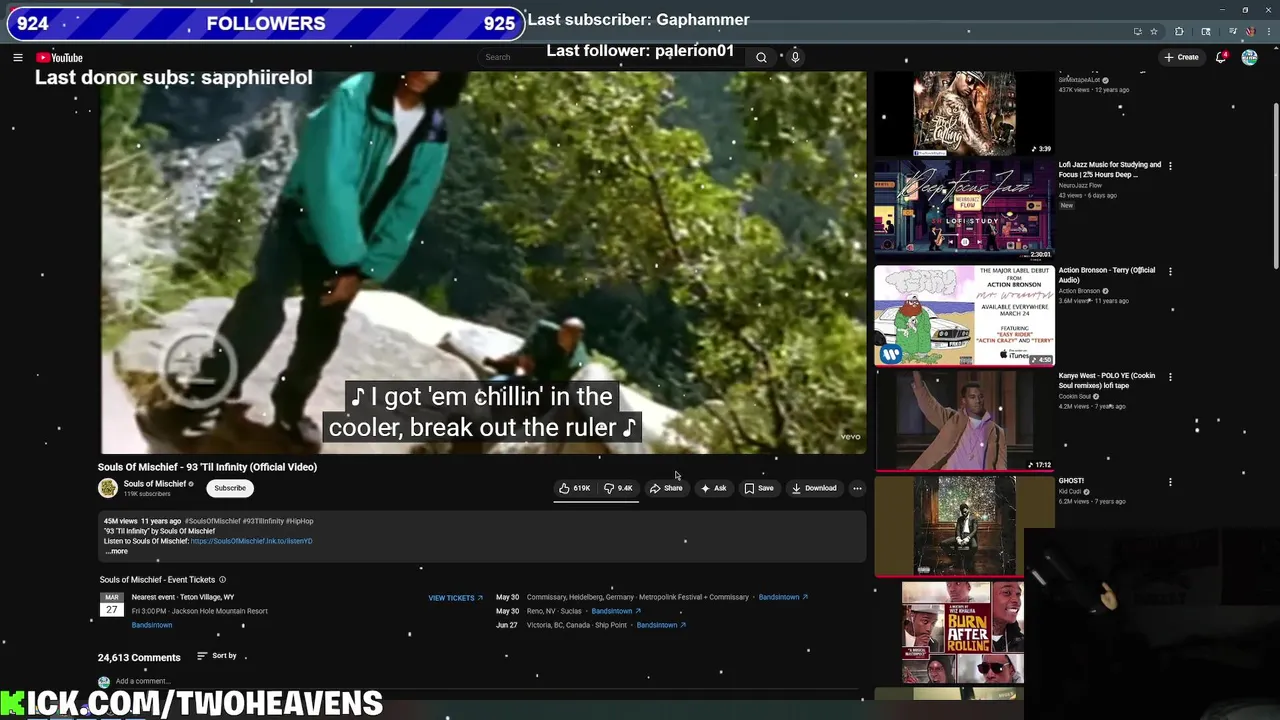Open options menu for Action Bronson - Terry
This screenshot has width=1280, height=720.
tap(1170, 271)
